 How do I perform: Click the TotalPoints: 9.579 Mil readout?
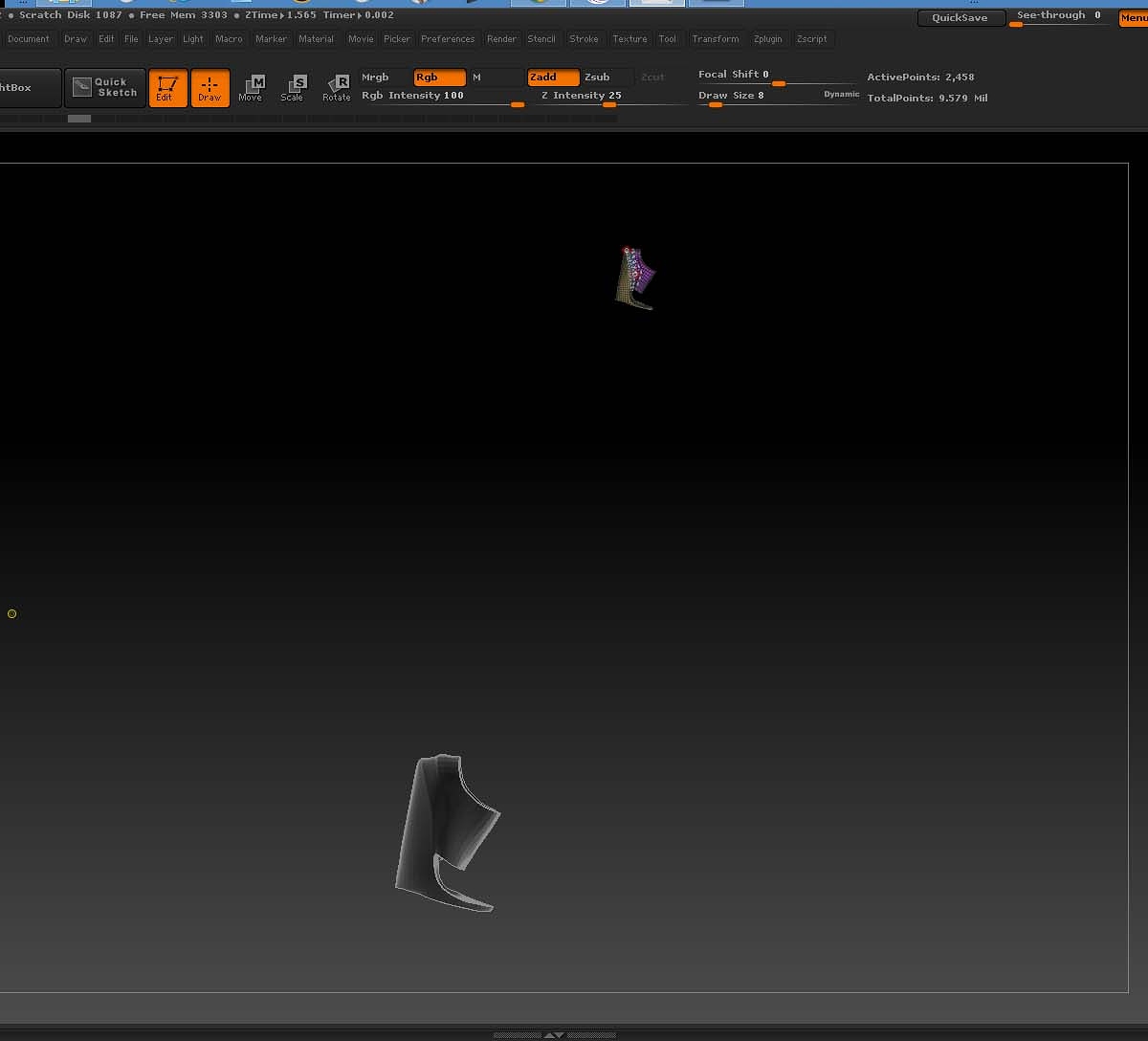[927, 99]
